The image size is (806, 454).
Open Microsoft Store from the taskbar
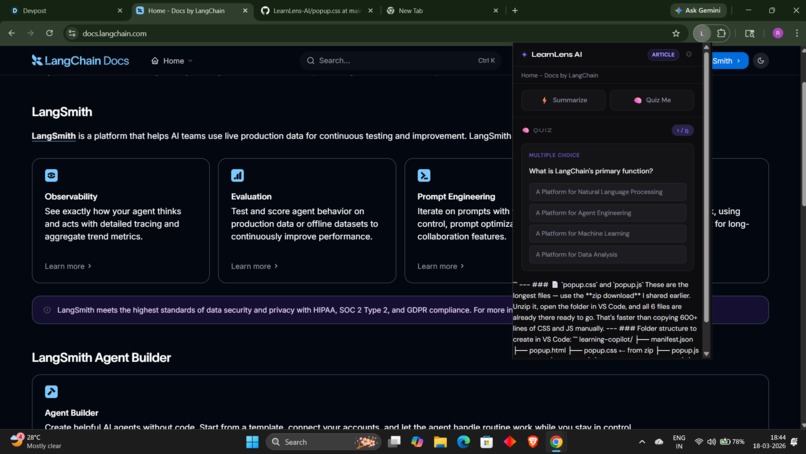pos(486,442)
